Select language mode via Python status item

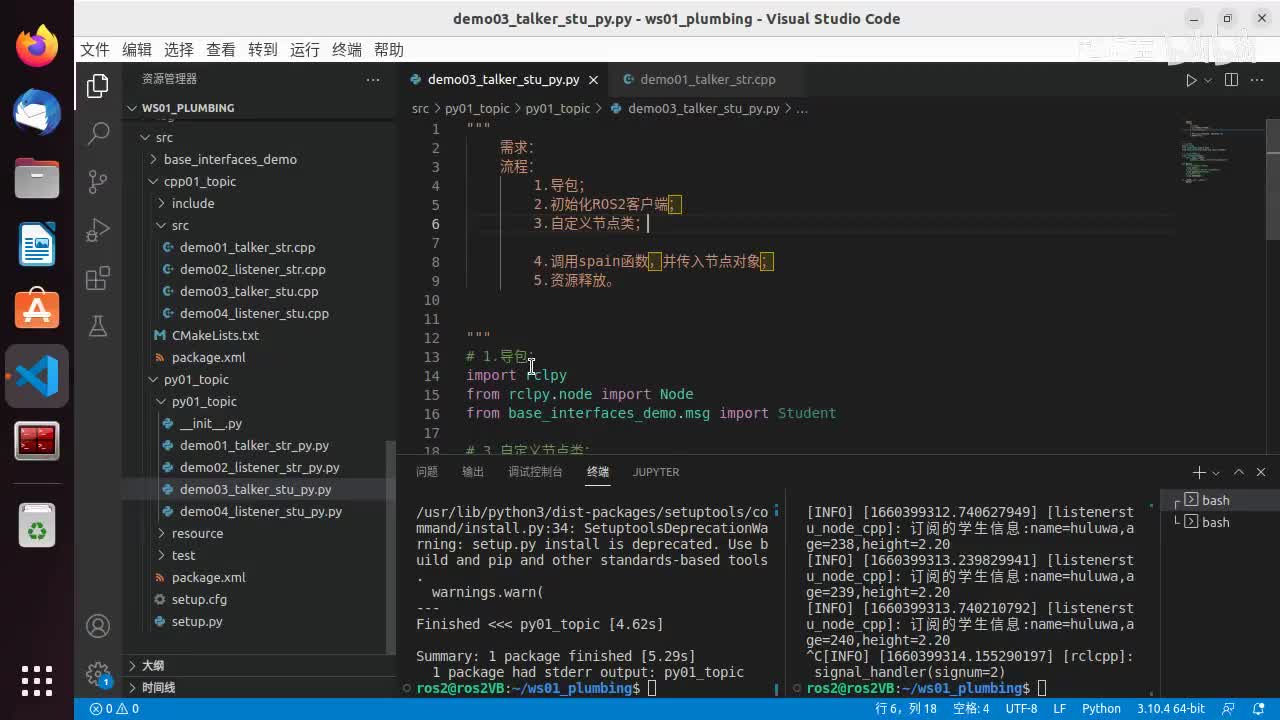point(1101,709)
